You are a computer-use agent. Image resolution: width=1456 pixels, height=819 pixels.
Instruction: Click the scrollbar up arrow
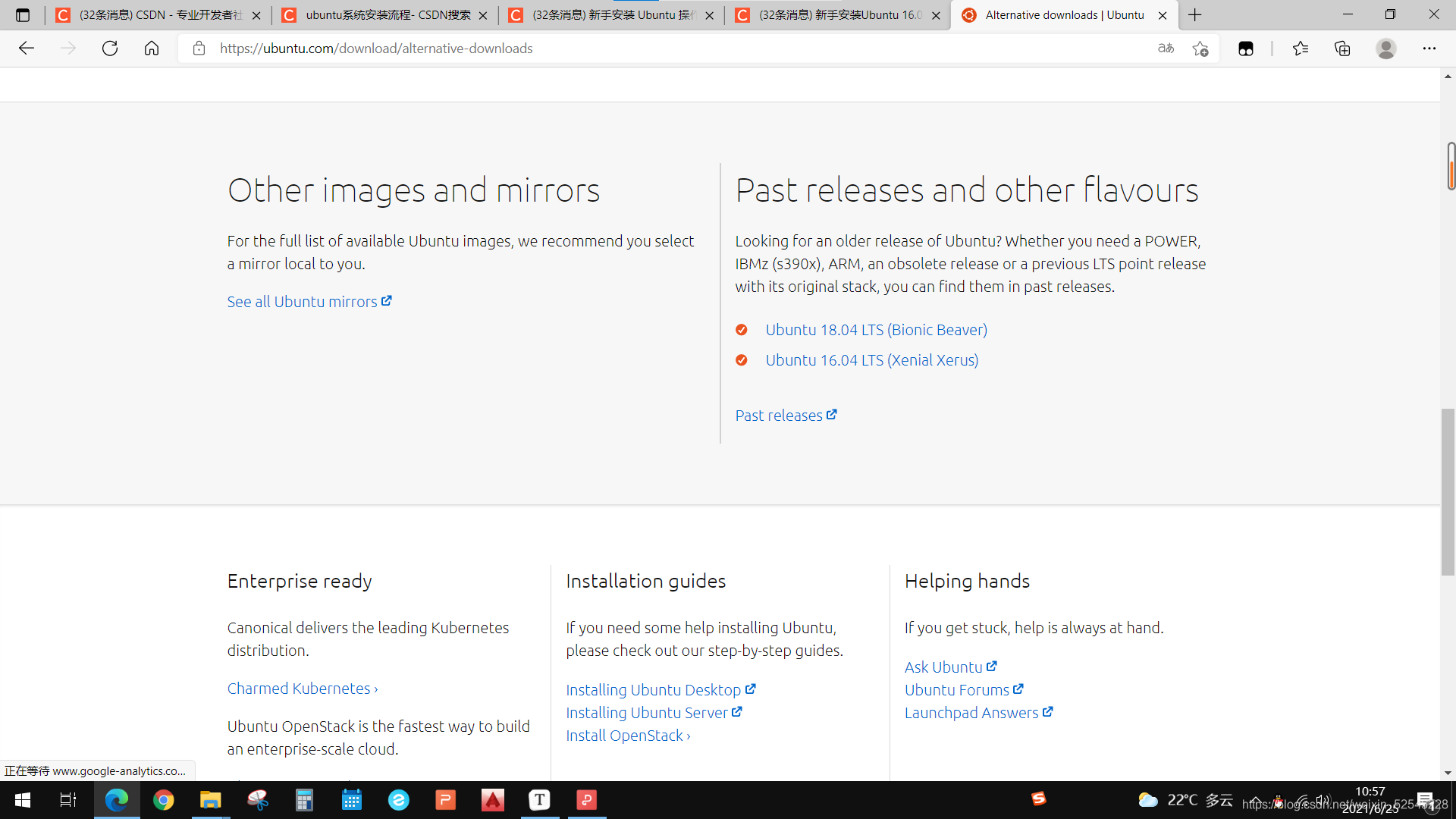[1448, 77]
